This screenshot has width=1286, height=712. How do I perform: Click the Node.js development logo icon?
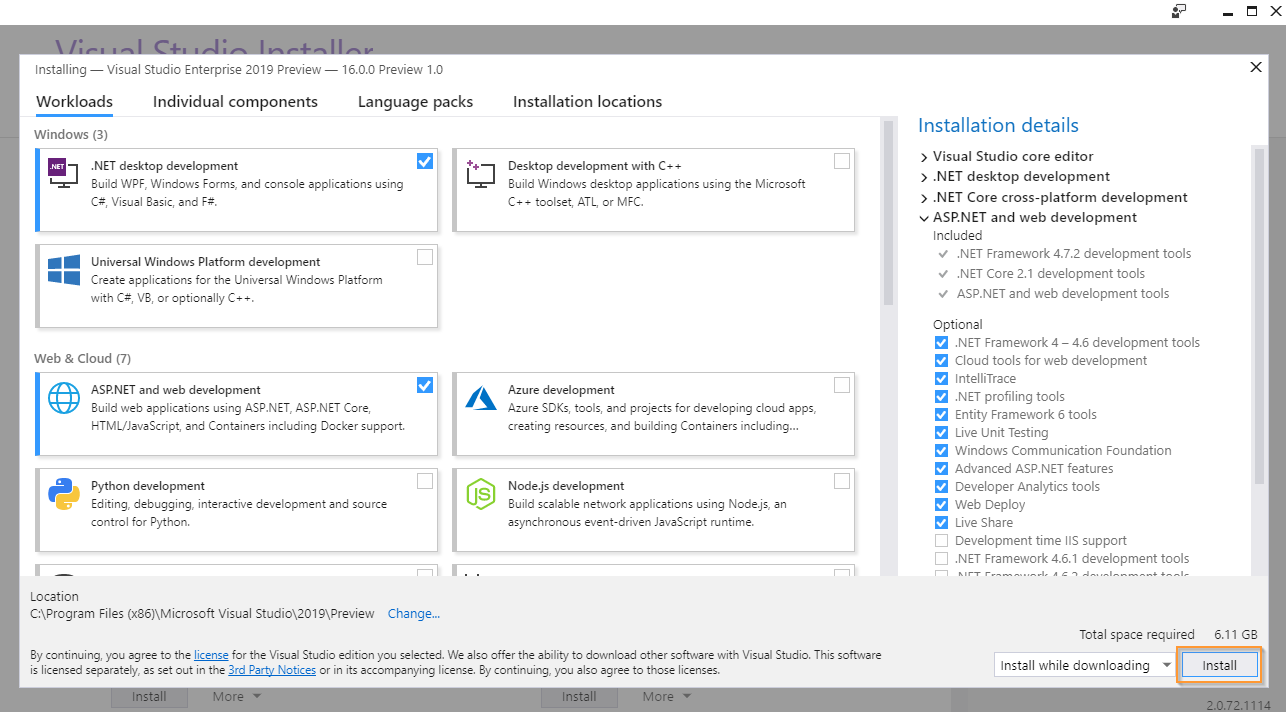(x=480, y=494)
